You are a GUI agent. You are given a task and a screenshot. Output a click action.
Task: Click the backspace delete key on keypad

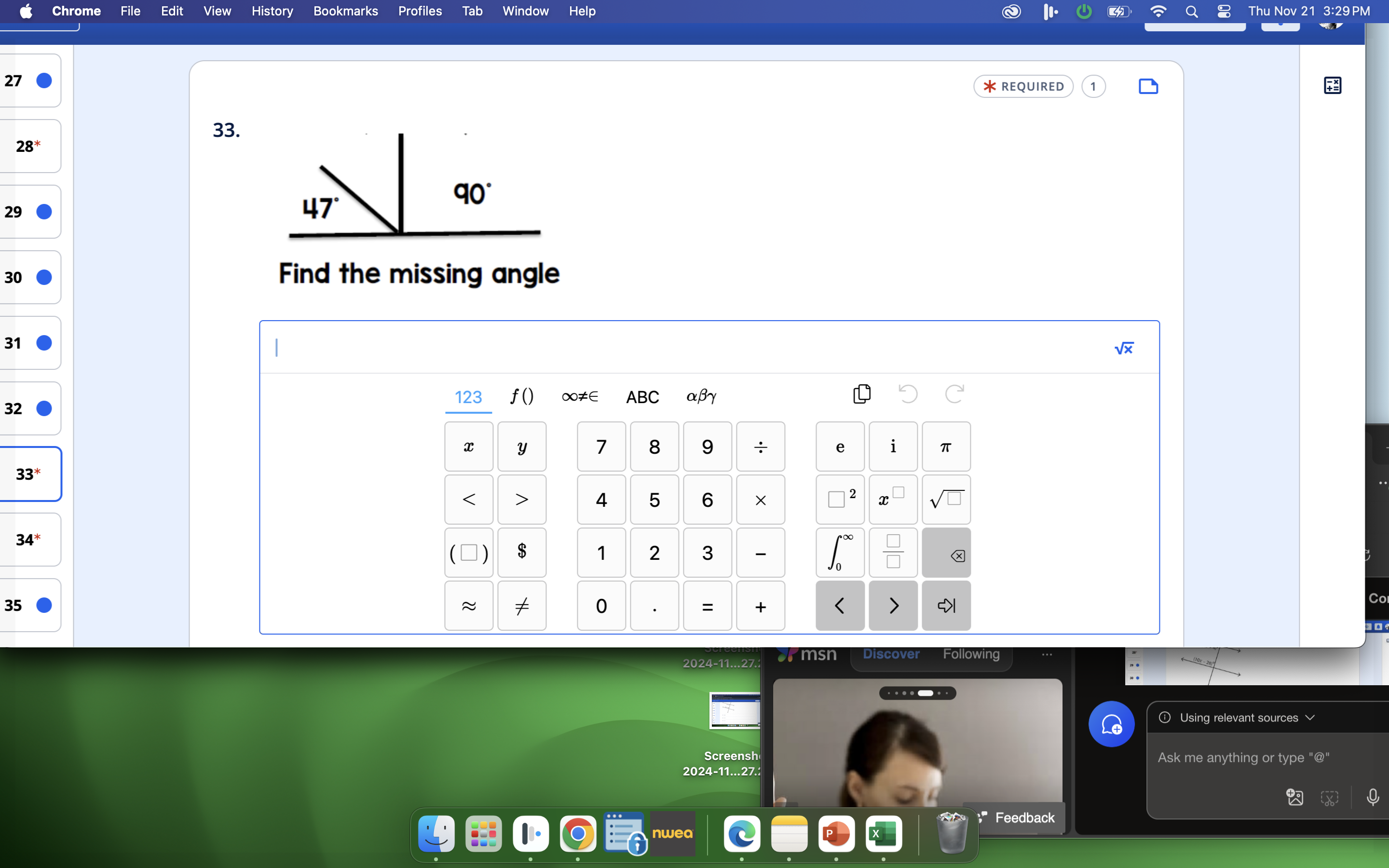pyautogui.click(x=946, y=553)
